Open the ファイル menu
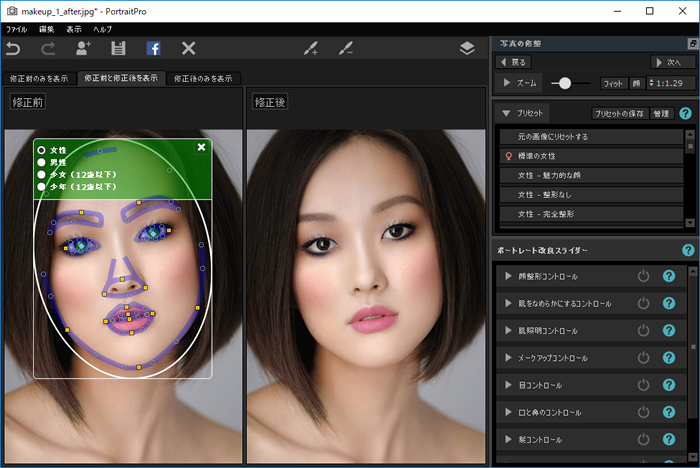 point(17,29)
